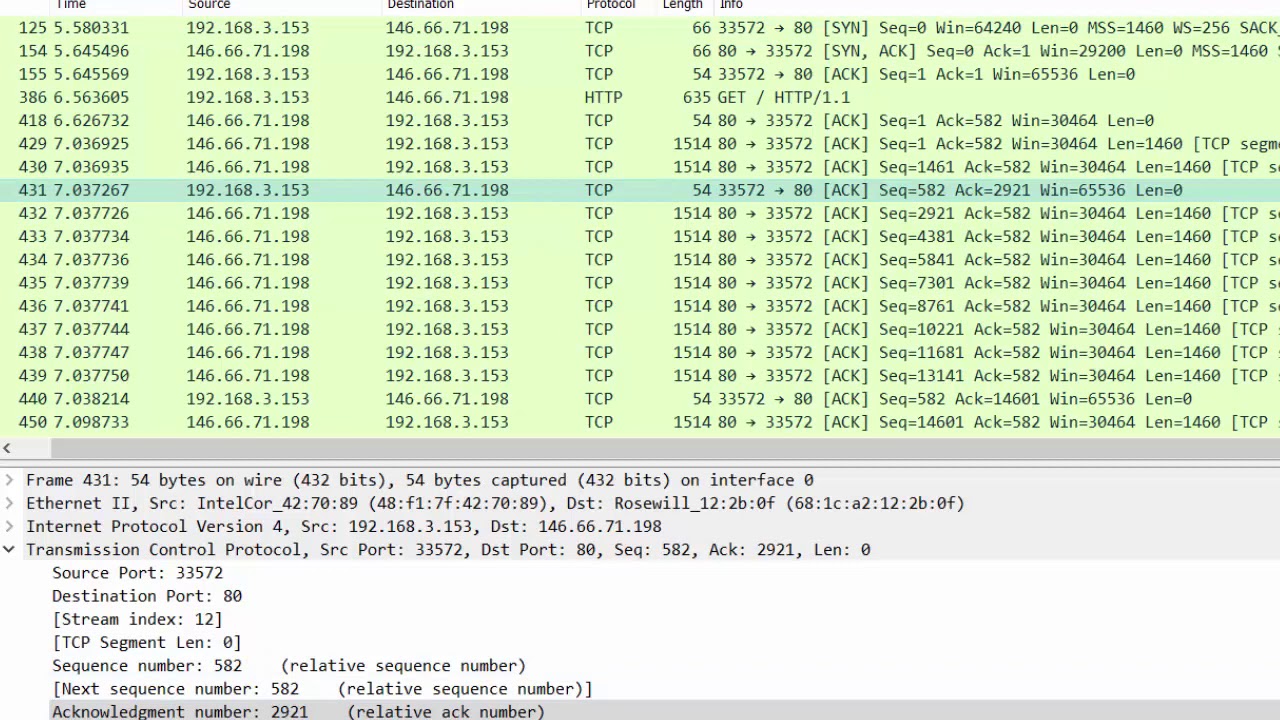
Task: Sort by the Length column header
Action: tap(685, 5)
